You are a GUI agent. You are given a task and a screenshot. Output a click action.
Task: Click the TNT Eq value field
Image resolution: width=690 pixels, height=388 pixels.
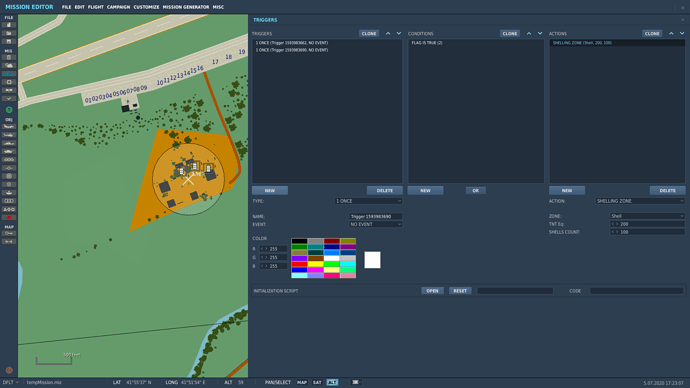pos(647,224)
